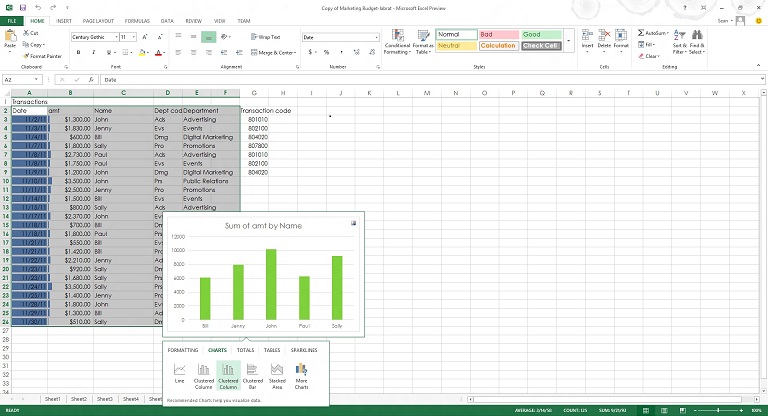768x416 pixels.
Task: Toggle Middle Align in the Alignment group
Action: pyautogui.click(x=193, y=37)
